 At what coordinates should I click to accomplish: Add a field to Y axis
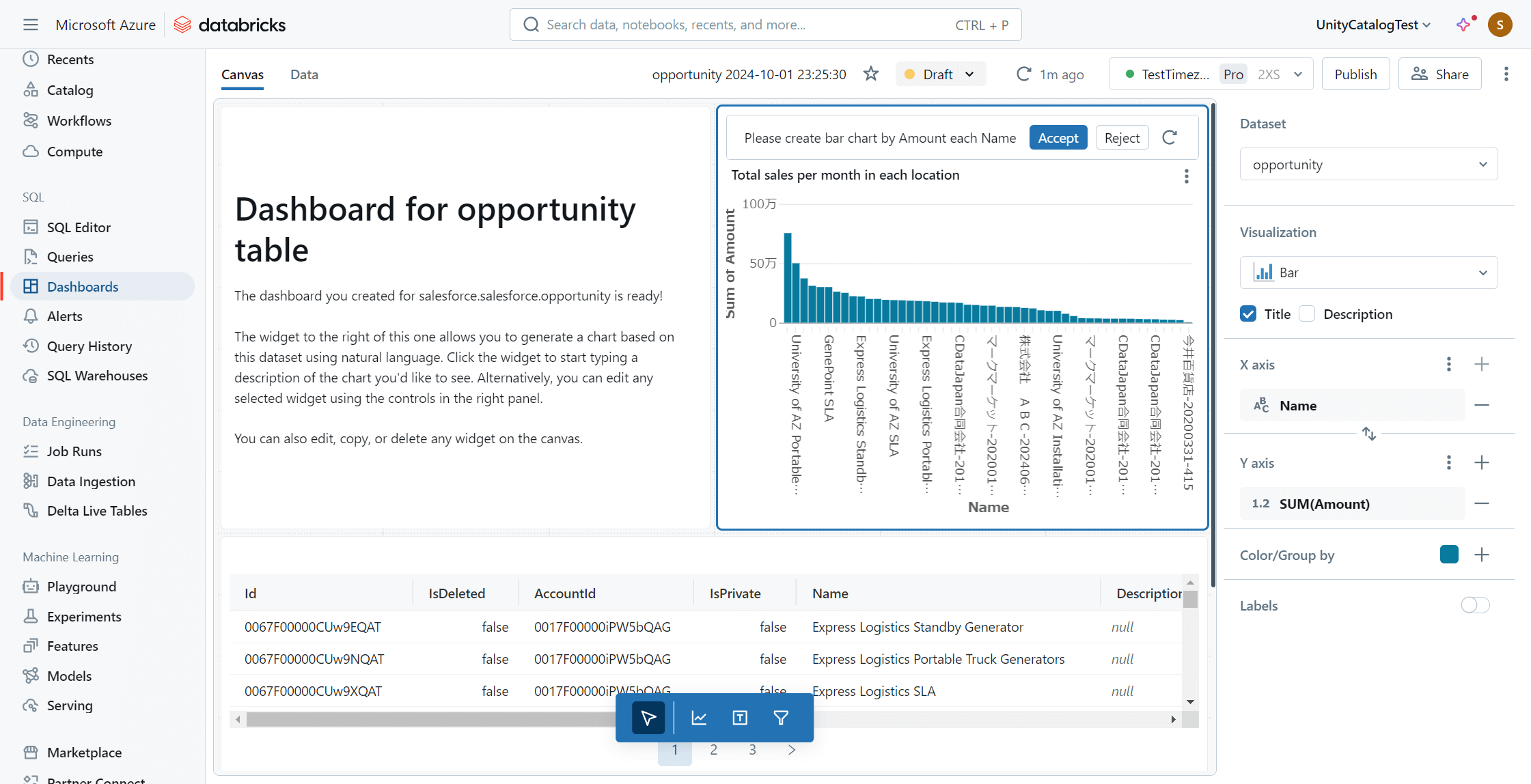pyautogui.click(x=1482, y=462)
